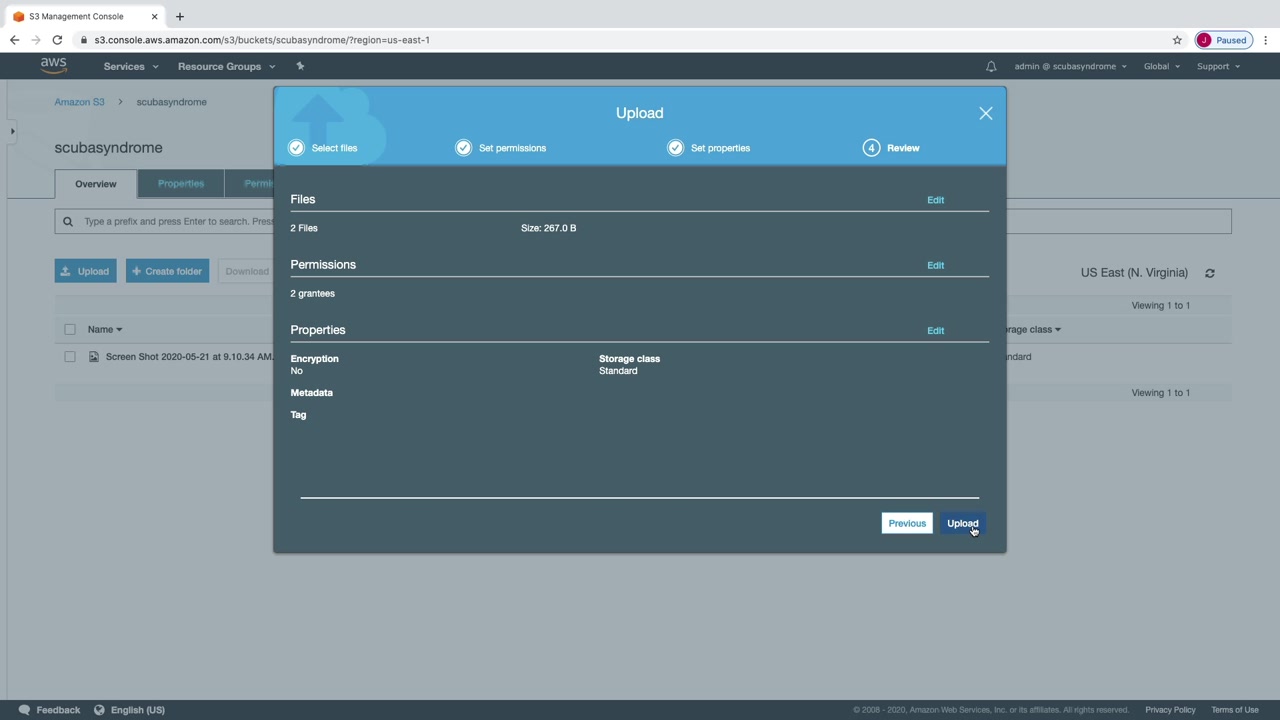The width and height of the screenshot is (1280, 720).
Task: Open the admin @ scubasyndrome account menu
Action: (x=1070, y=66)
